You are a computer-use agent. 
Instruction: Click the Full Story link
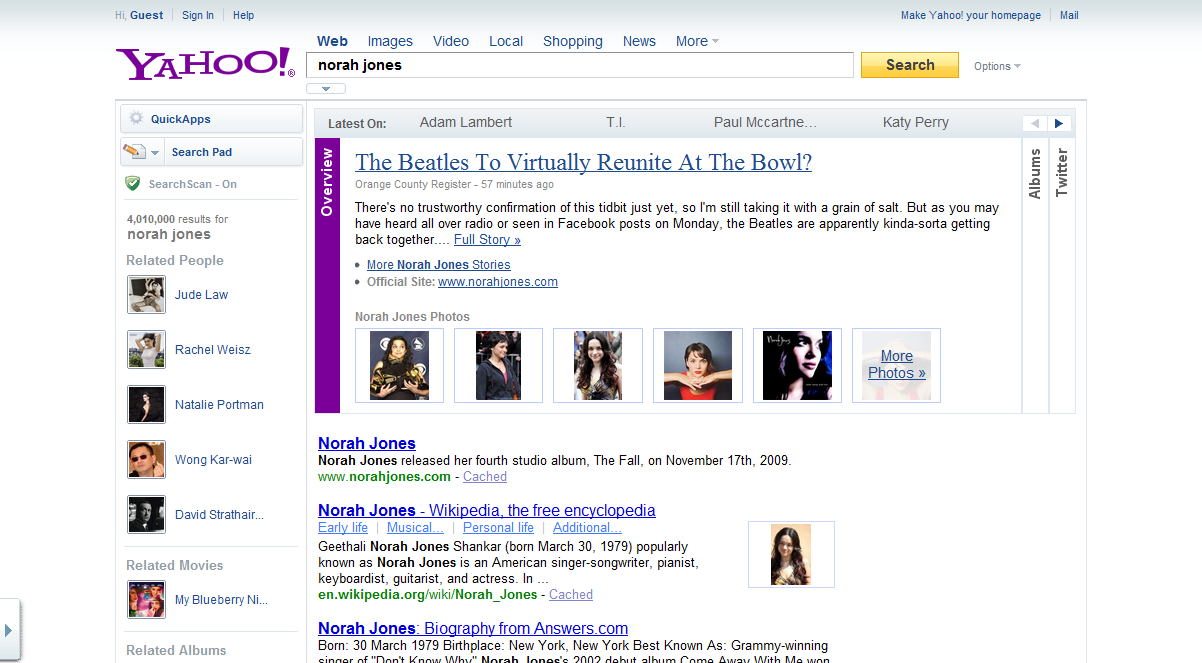487,240
